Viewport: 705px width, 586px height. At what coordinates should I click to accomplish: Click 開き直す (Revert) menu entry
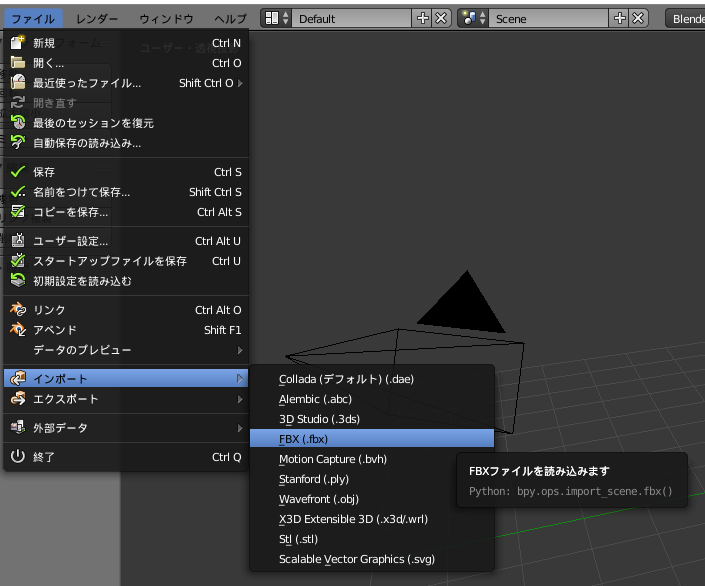point(126,103)
